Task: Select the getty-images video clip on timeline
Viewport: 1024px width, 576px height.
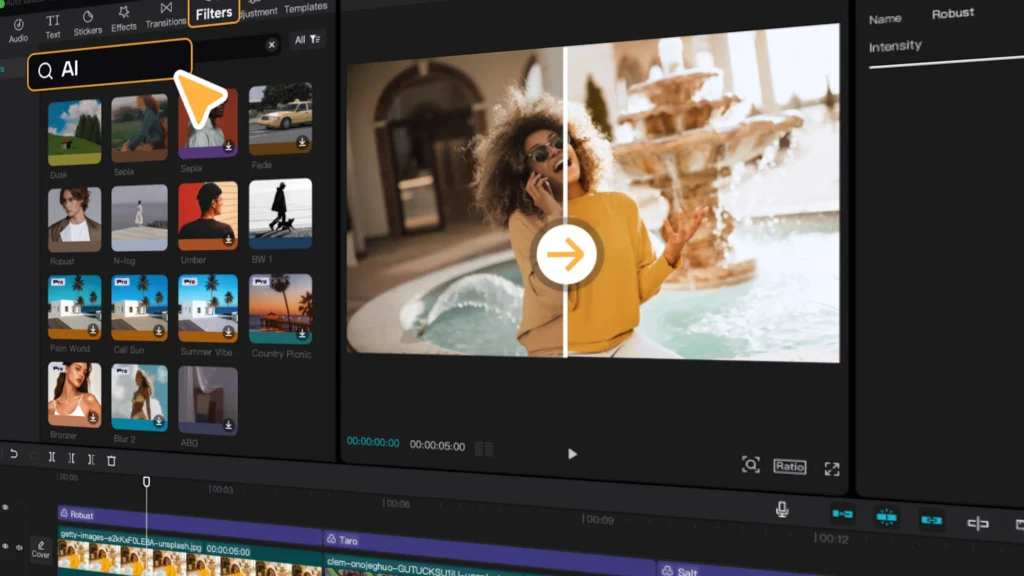Action: coord(189,553)
